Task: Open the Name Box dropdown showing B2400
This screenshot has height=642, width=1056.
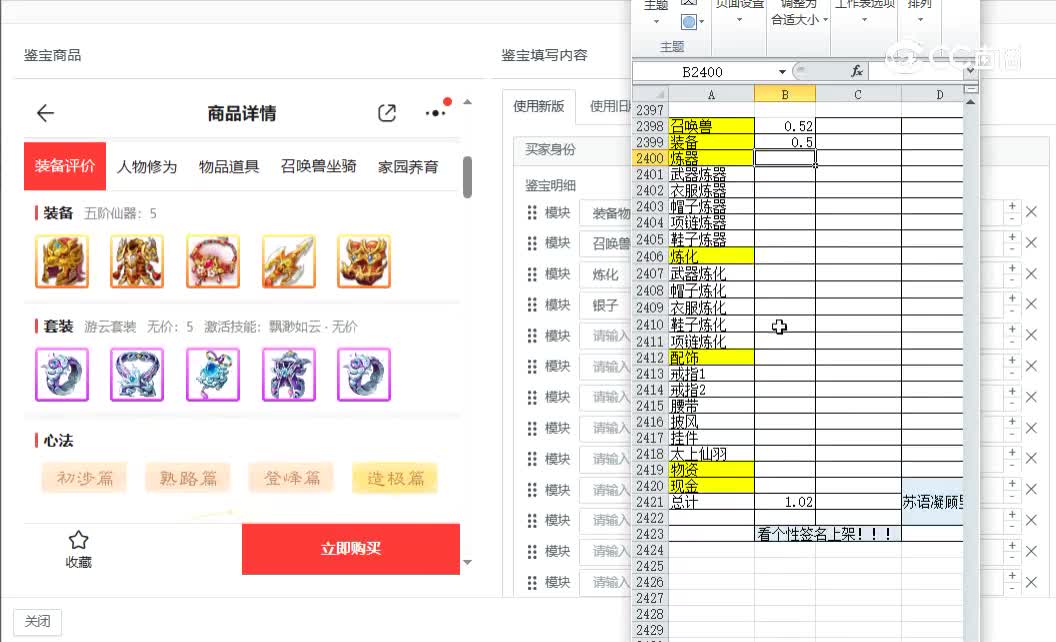Action: point(782,71)
